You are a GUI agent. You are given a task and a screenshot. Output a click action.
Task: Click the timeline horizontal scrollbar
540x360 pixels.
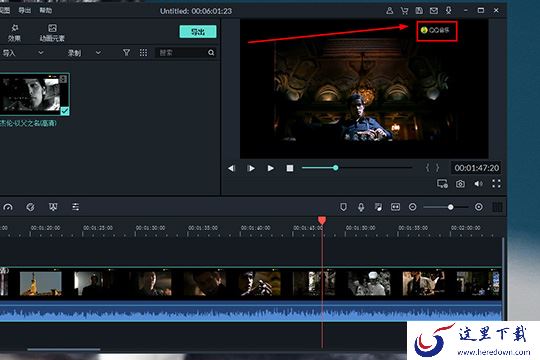[64, 349]
